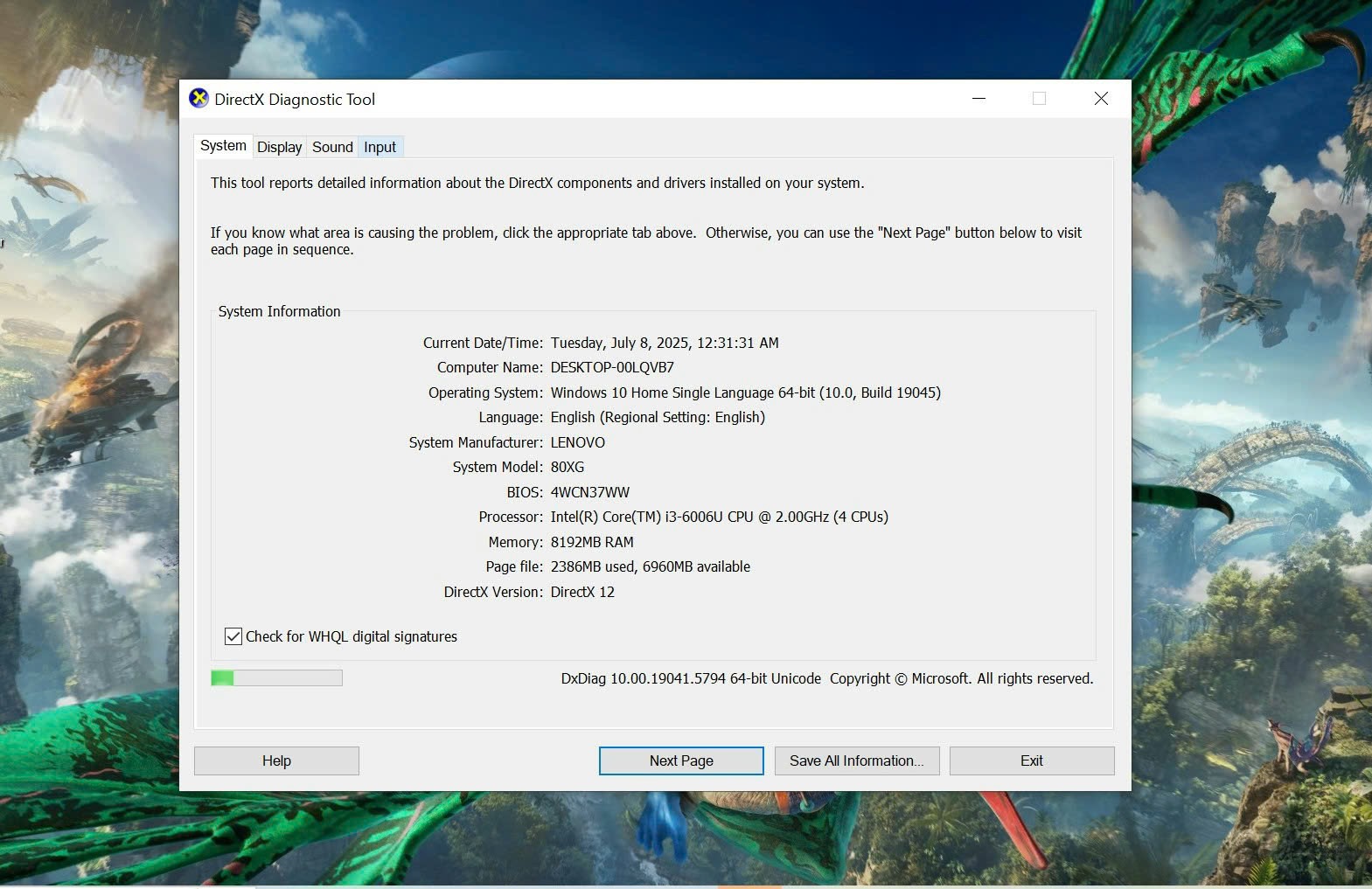
Task: Click the Help button
Action: pyautogui.click(x=276, y=761)
